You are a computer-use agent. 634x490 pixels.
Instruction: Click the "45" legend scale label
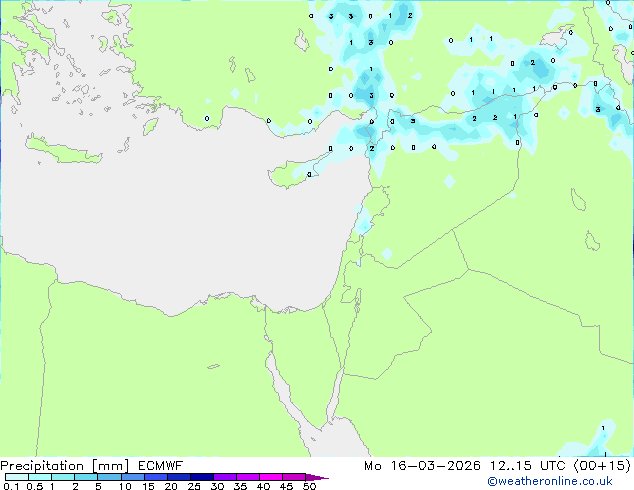tap(286, 486)
